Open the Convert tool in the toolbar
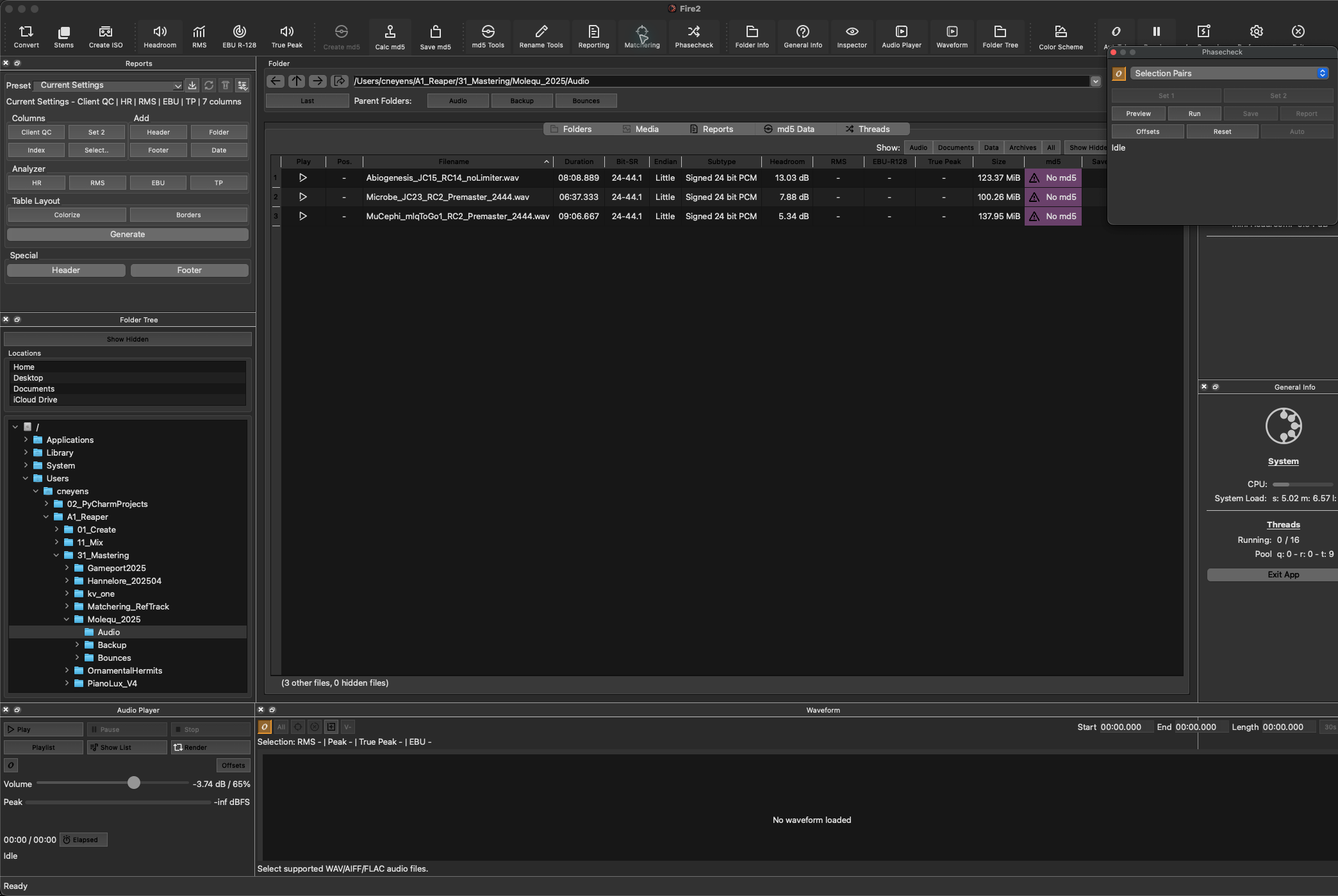The image size is (1338, 896). click(x=26, y=37)
